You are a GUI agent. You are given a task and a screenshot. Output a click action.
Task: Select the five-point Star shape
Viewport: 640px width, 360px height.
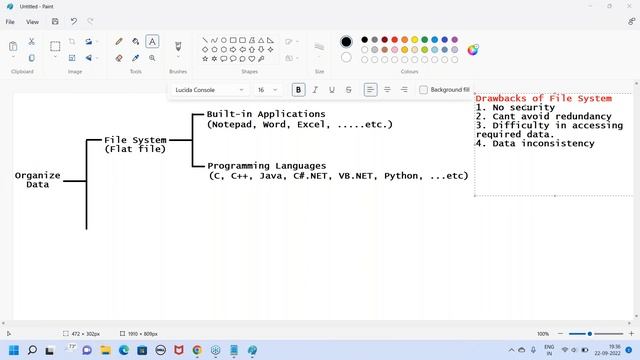point(205,59)
